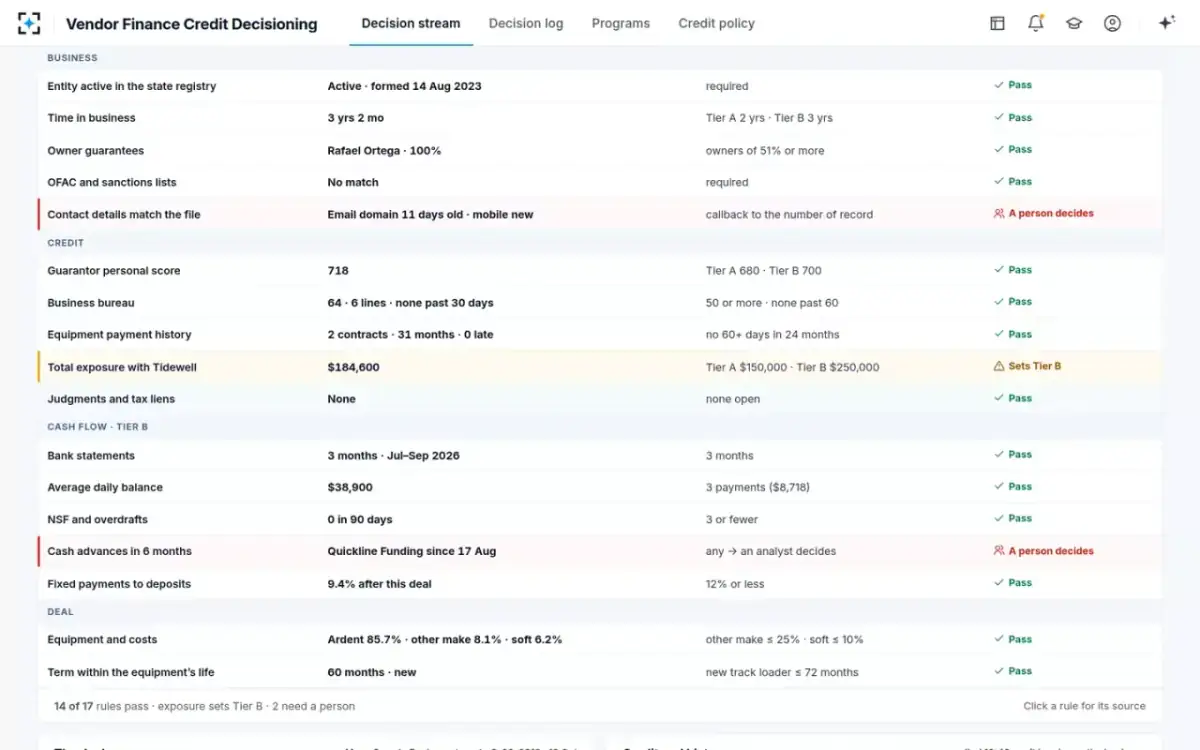Select the Time in business rule
This screenshot has width=1200, height=750.
pos(600,118)
